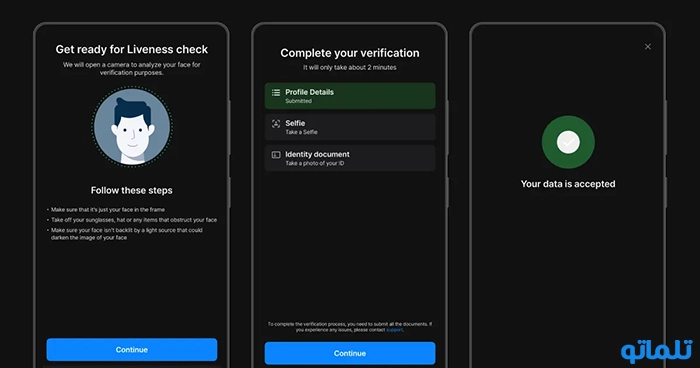Click the green accepted checkmark icon
700x368 pixels.
568,142
